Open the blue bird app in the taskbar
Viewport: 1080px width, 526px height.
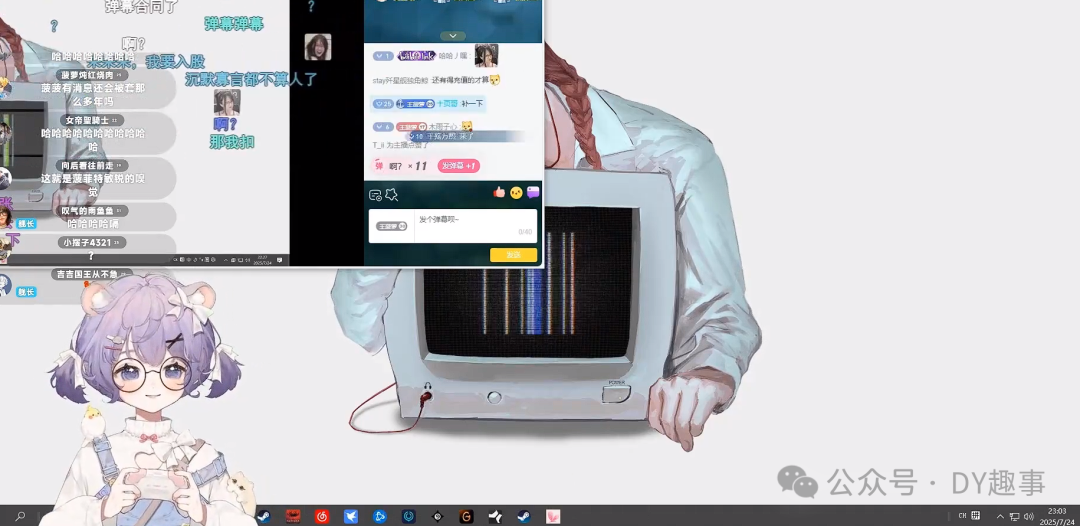click(x=351, y=516)
